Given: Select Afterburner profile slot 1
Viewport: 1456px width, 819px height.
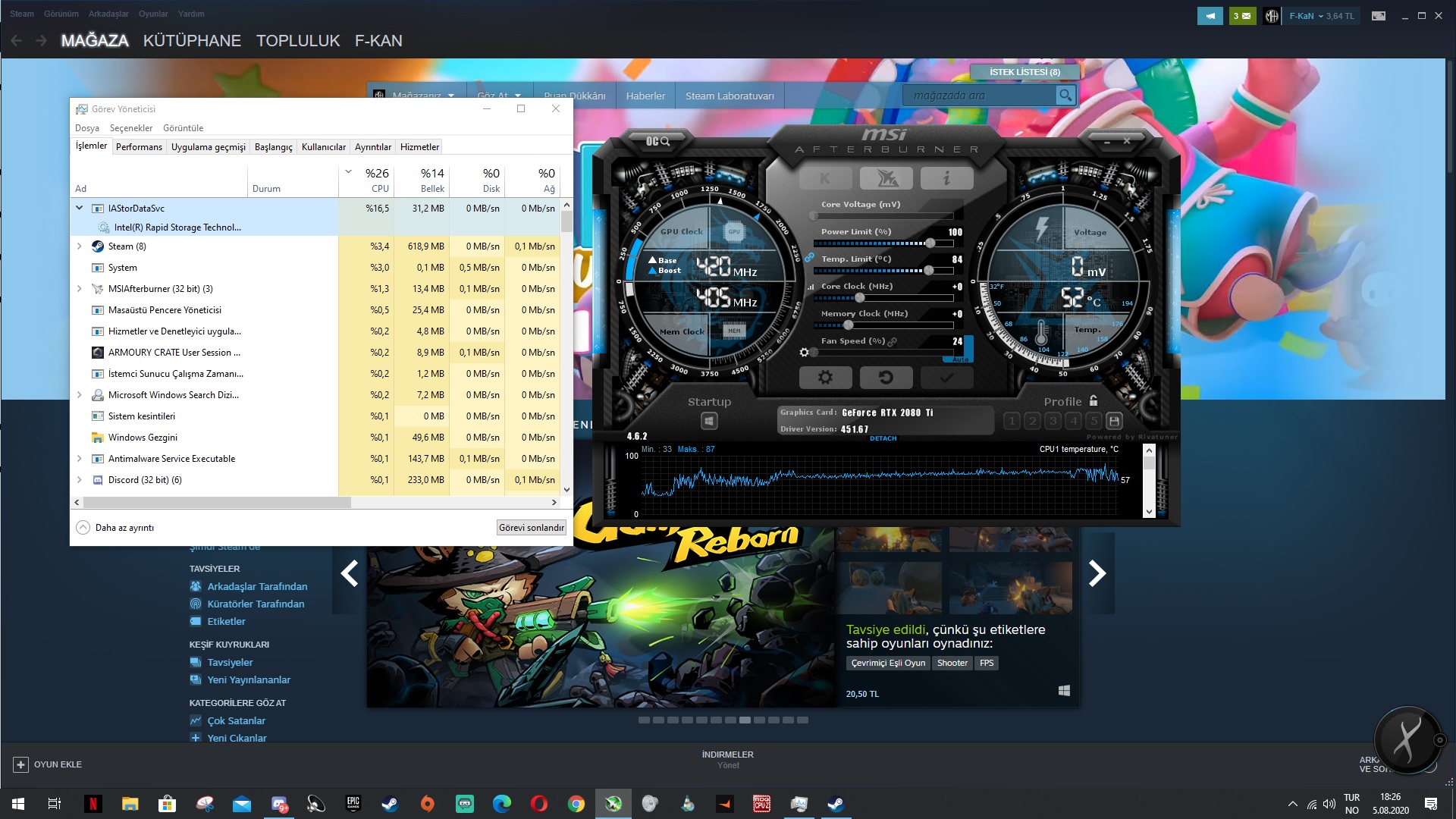Looking at the screenshot, I should click(x=1012, y=421).
